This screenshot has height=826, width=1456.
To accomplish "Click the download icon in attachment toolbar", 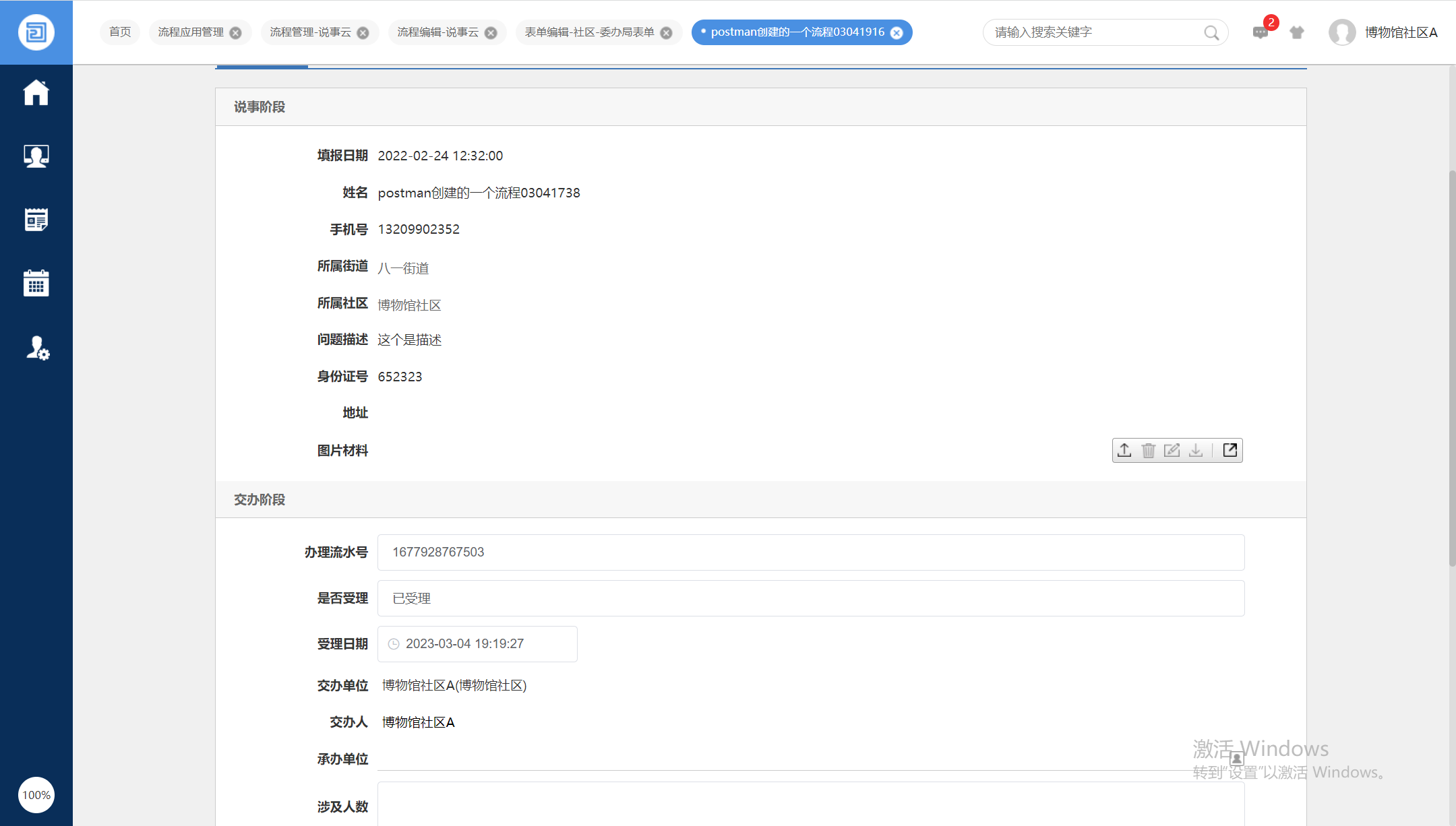I will pyautogui.click(x=1196, y=450).
